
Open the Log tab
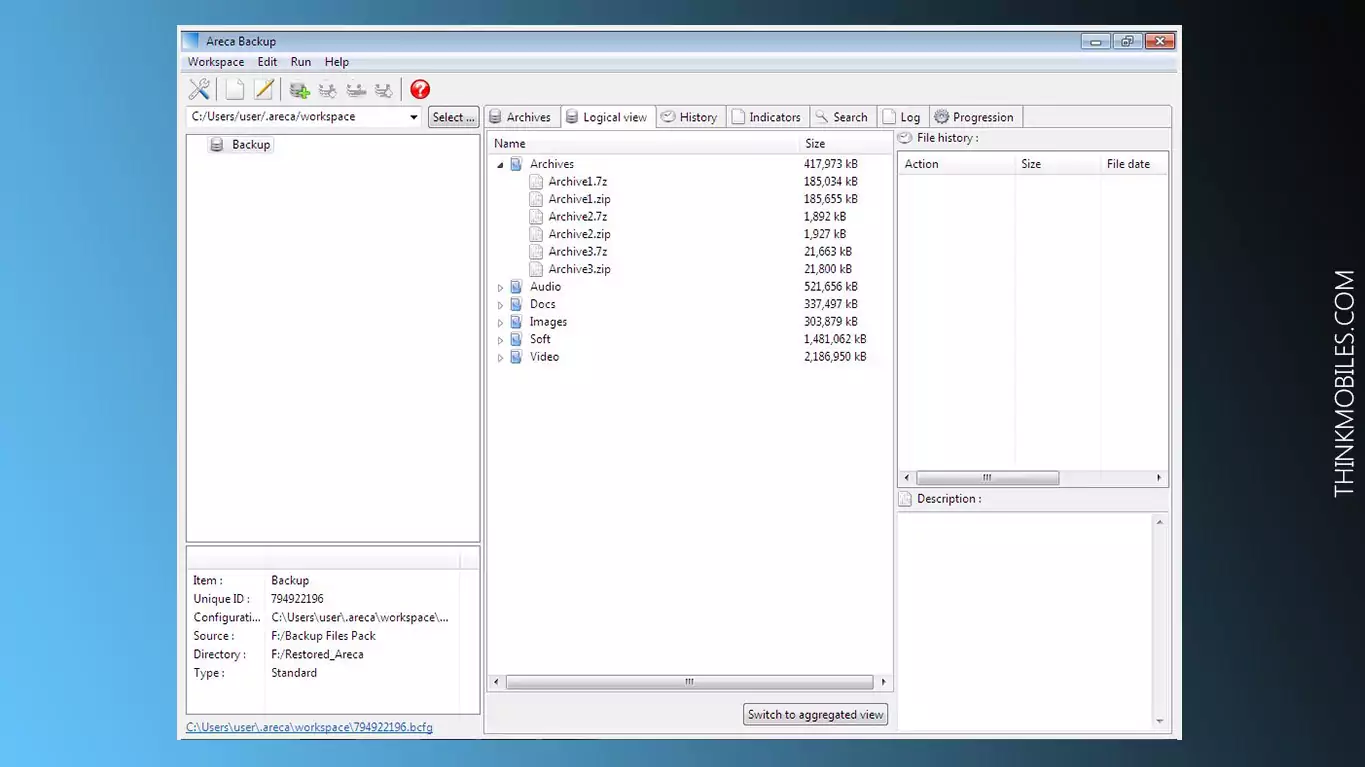902,117
